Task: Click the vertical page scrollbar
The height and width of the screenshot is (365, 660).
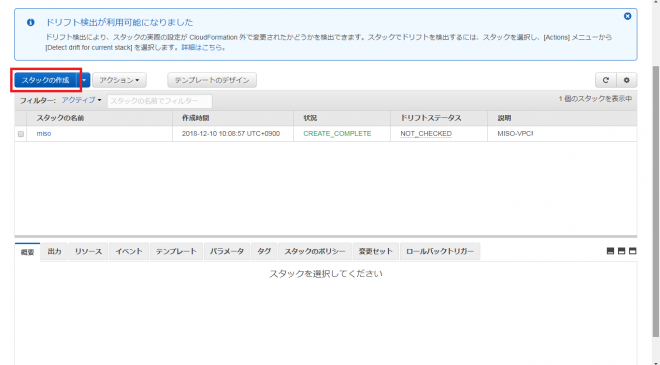Action: (x=656, y=202)
